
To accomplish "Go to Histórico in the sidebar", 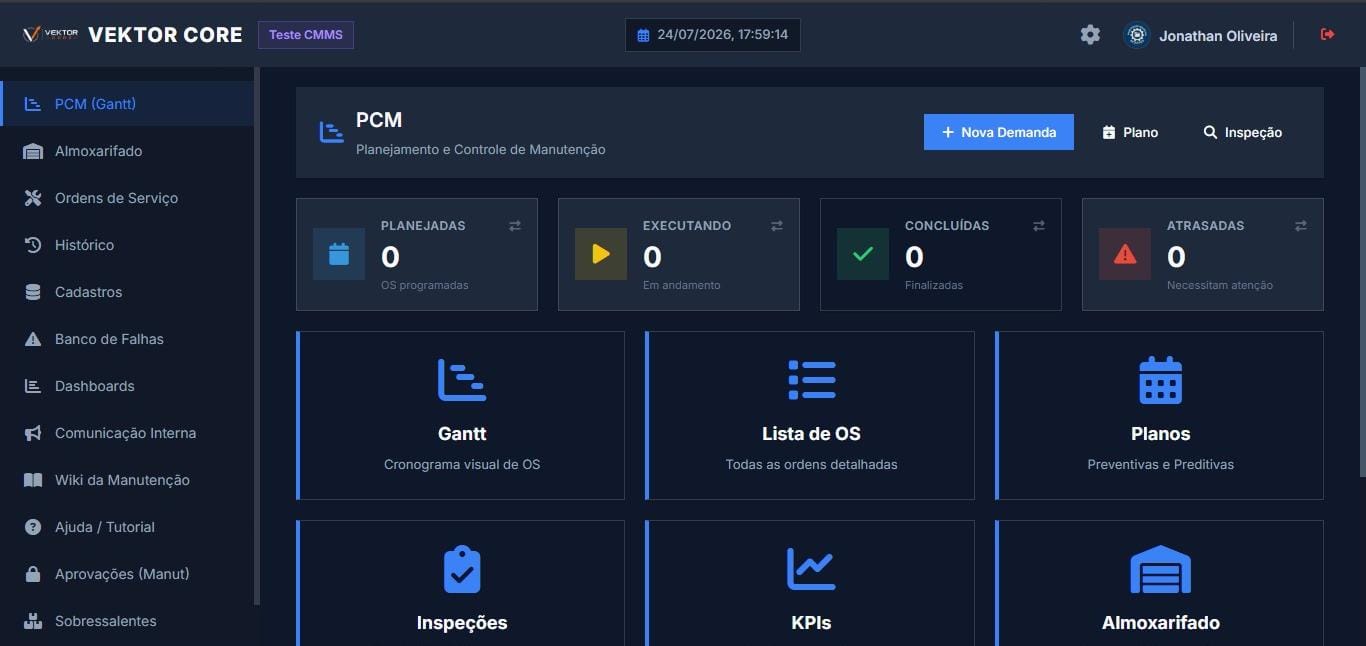I will pyautogui.click(x=127, y=245).
